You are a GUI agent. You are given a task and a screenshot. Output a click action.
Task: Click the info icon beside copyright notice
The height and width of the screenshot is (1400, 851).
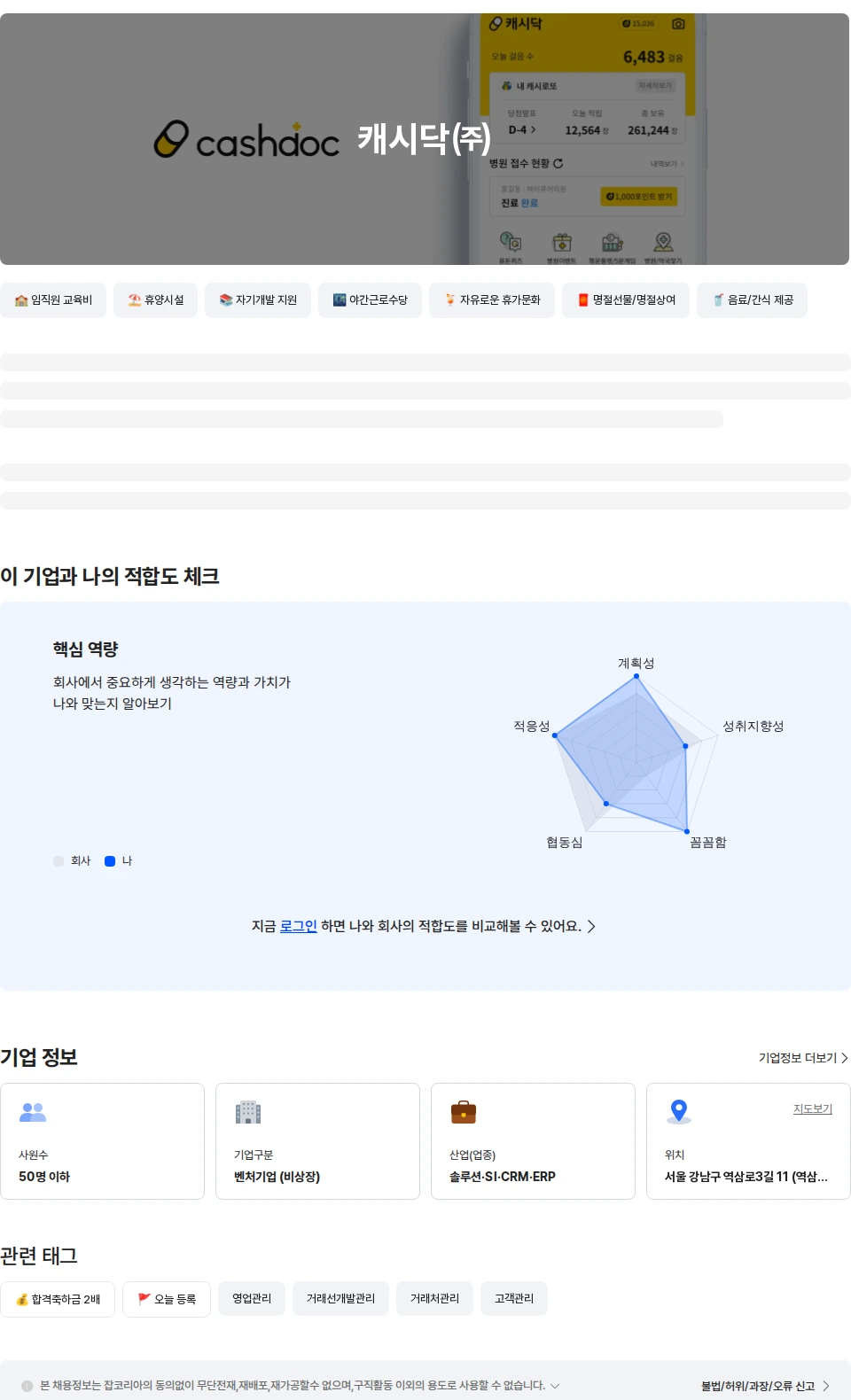tap(27, 1386)
